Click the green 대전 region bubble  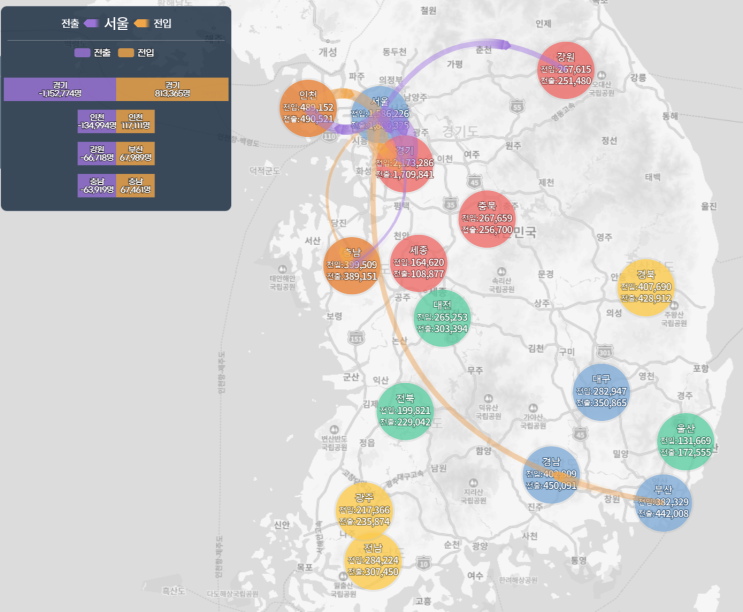coord(442,318)
